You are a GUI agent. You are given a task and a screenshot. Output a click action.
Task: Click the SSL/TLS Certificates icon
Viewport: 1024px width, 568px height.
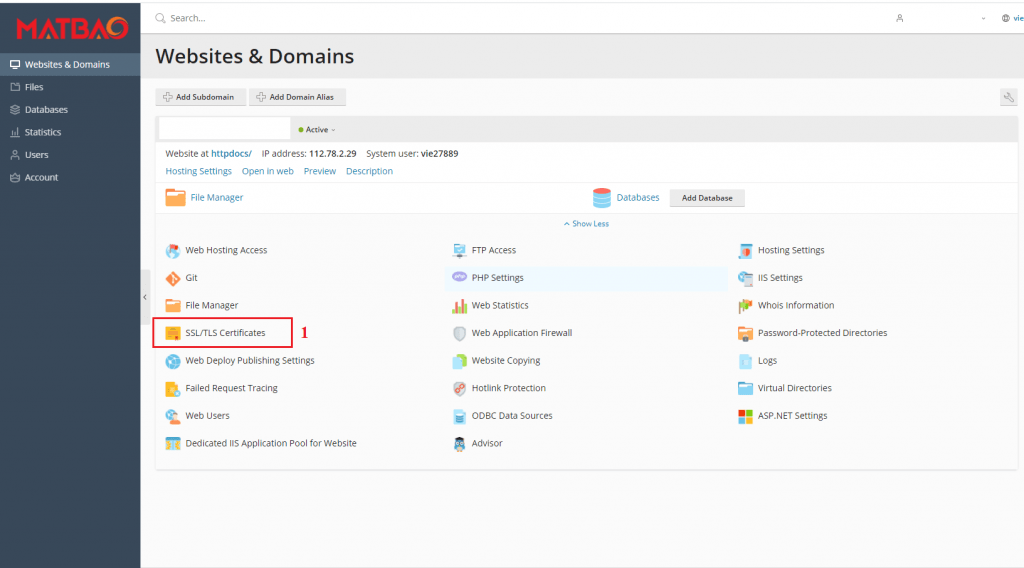[x=173, y=333]
